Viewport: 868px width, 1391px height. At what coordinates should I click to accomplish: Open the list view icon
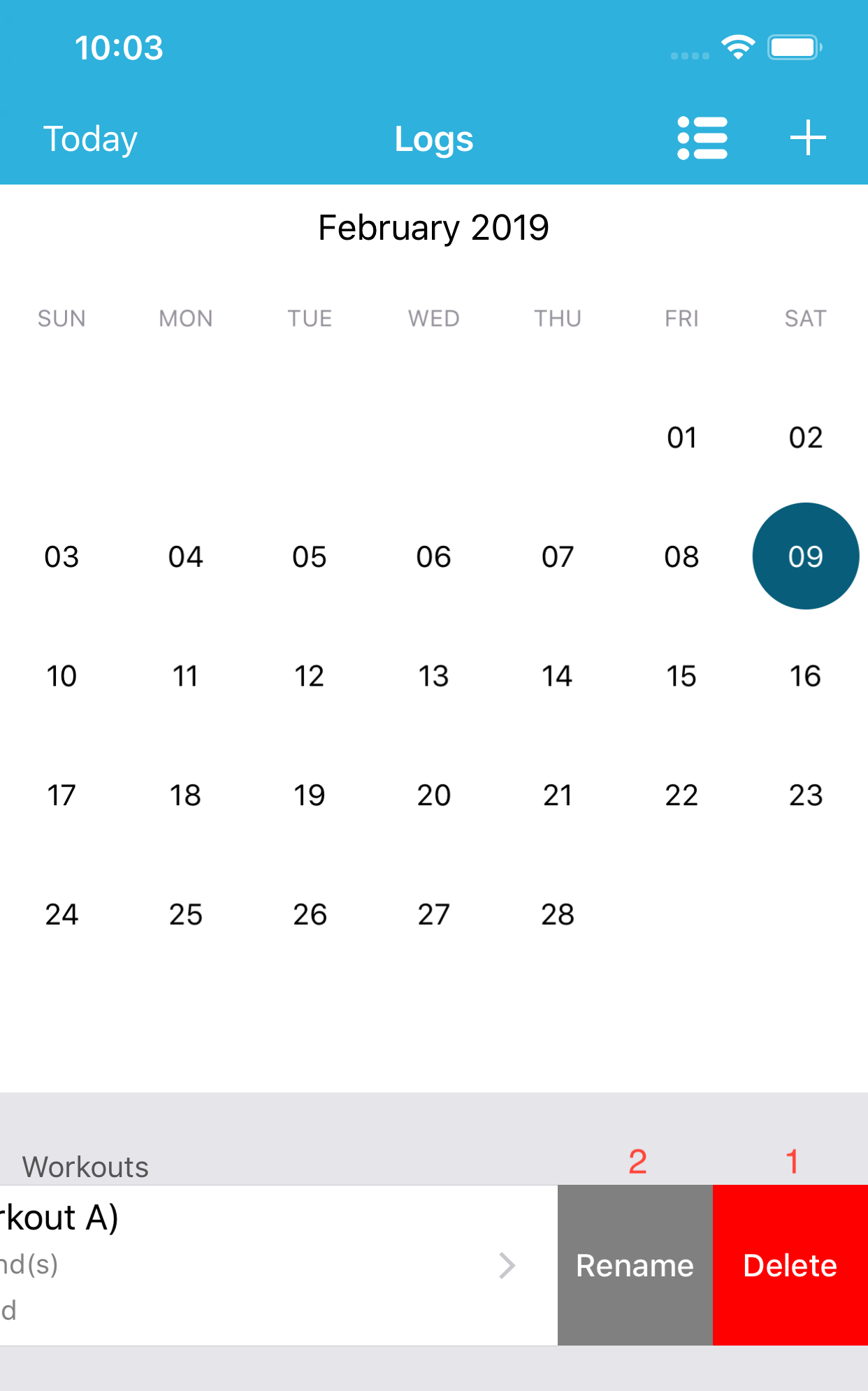(x=702, y=138)
